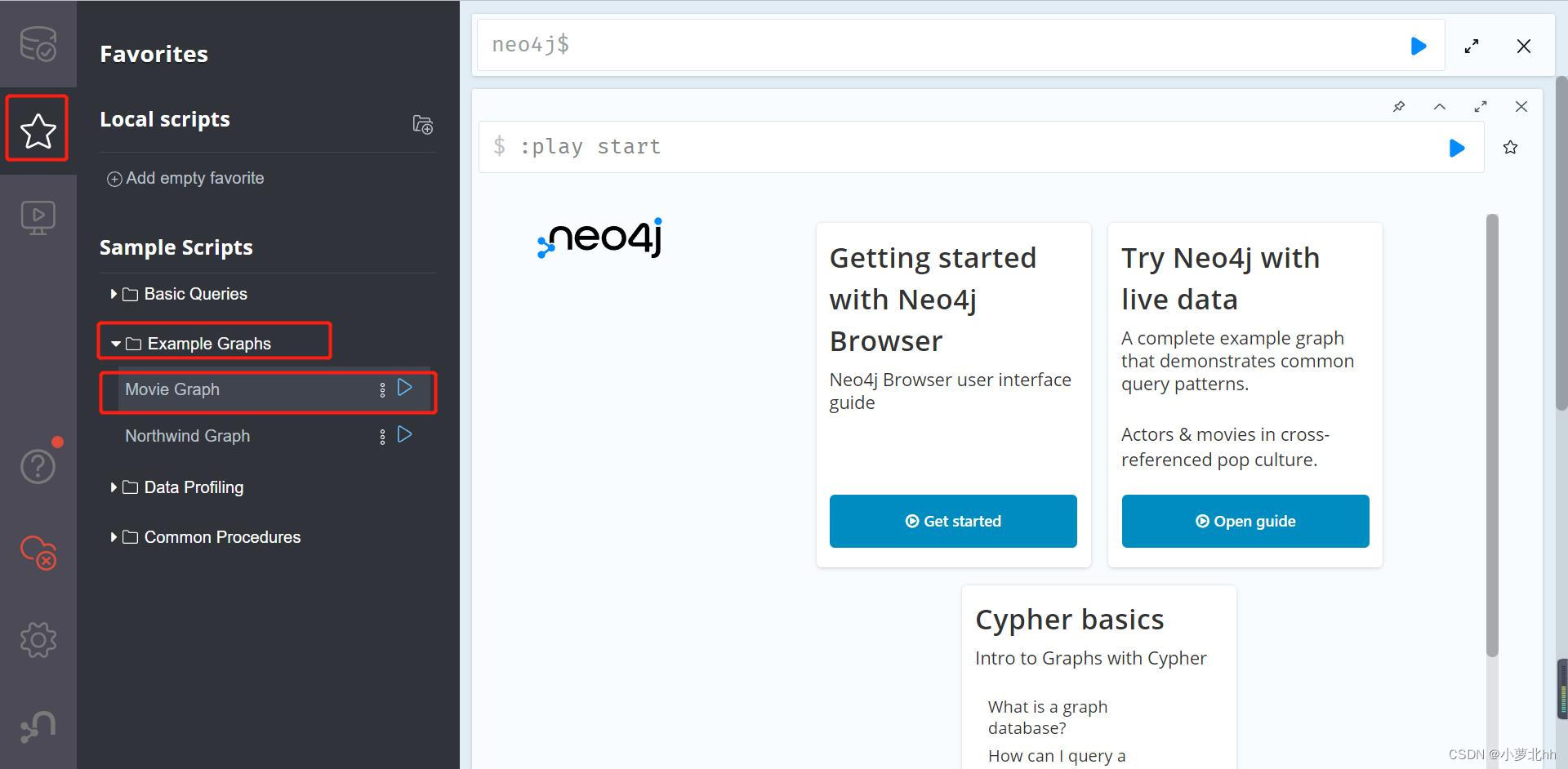
Task: Run the query in the main editor
Action: (1419, 46)
